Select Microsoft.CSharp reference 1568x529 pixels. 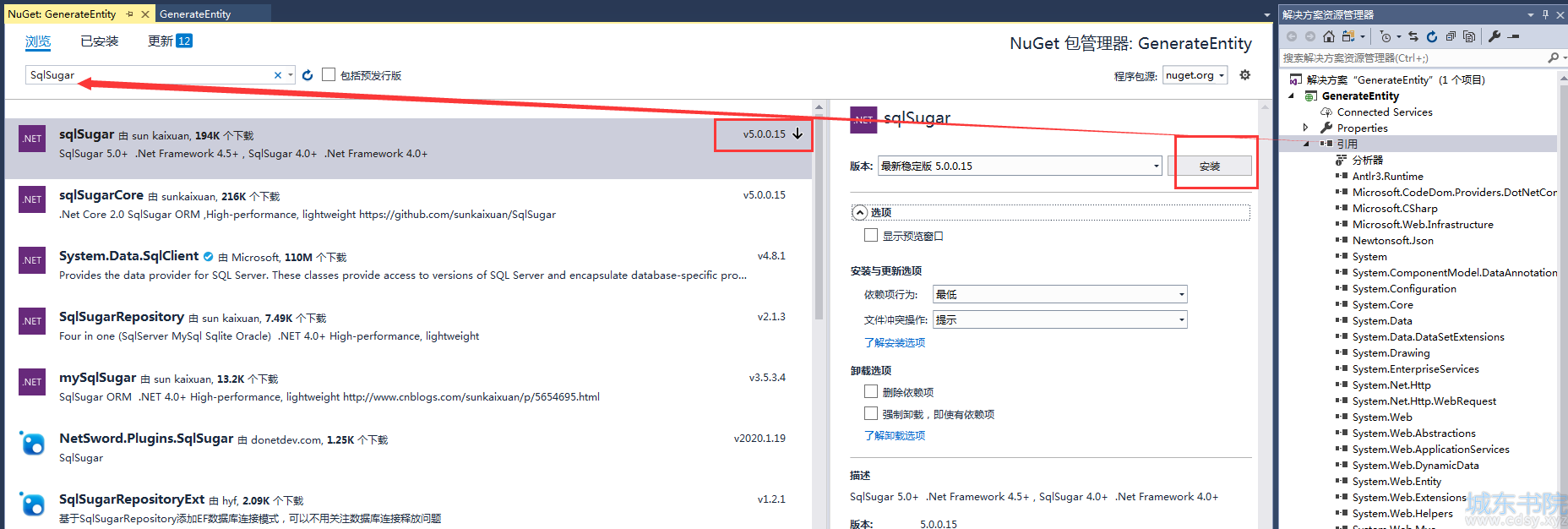[x=1394, y=209]
